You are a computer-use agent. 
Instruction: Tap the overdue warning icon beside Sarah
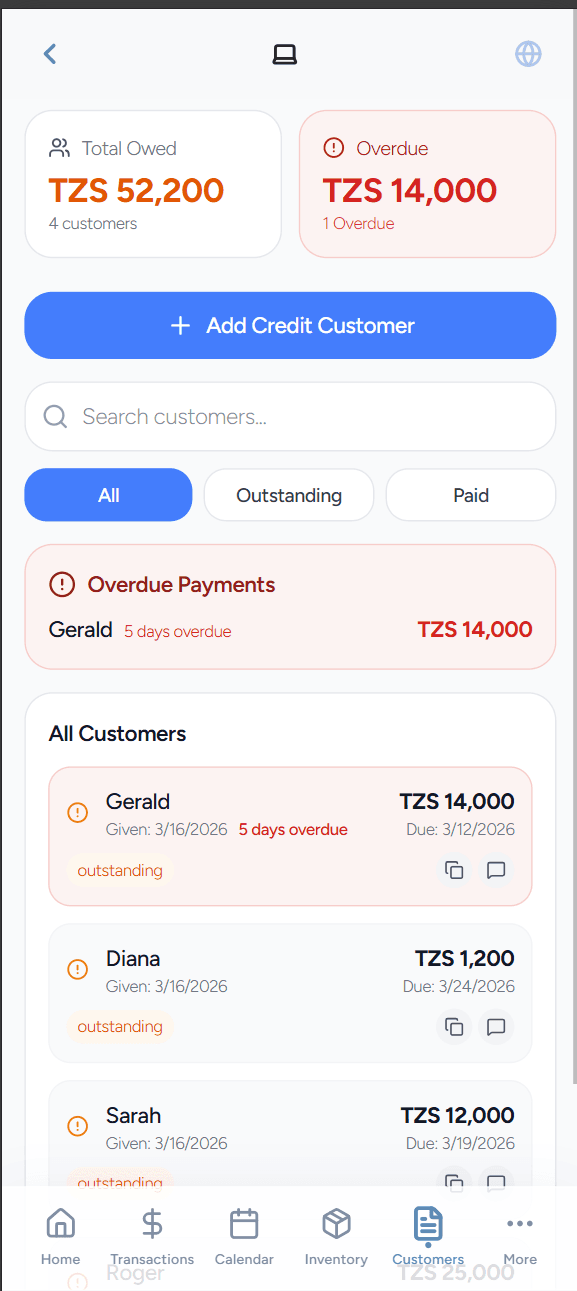[77, 1126]
